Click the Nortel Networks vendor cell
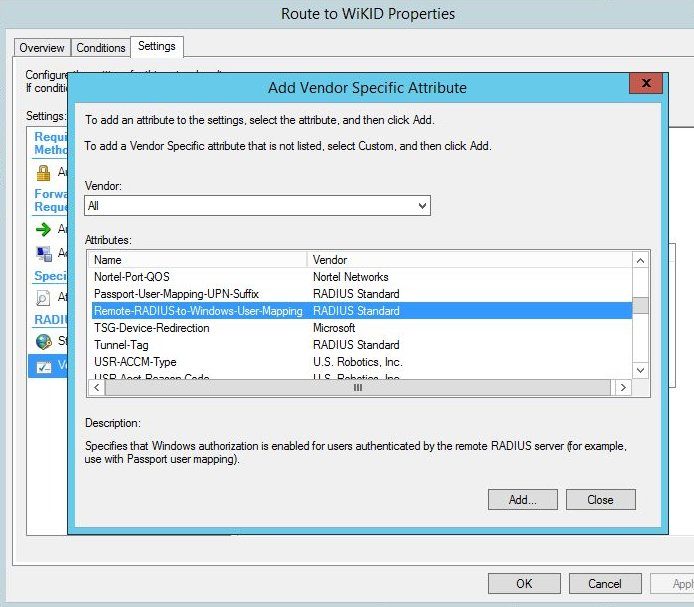This screenshot has width=694, height=607. point(351,277)
